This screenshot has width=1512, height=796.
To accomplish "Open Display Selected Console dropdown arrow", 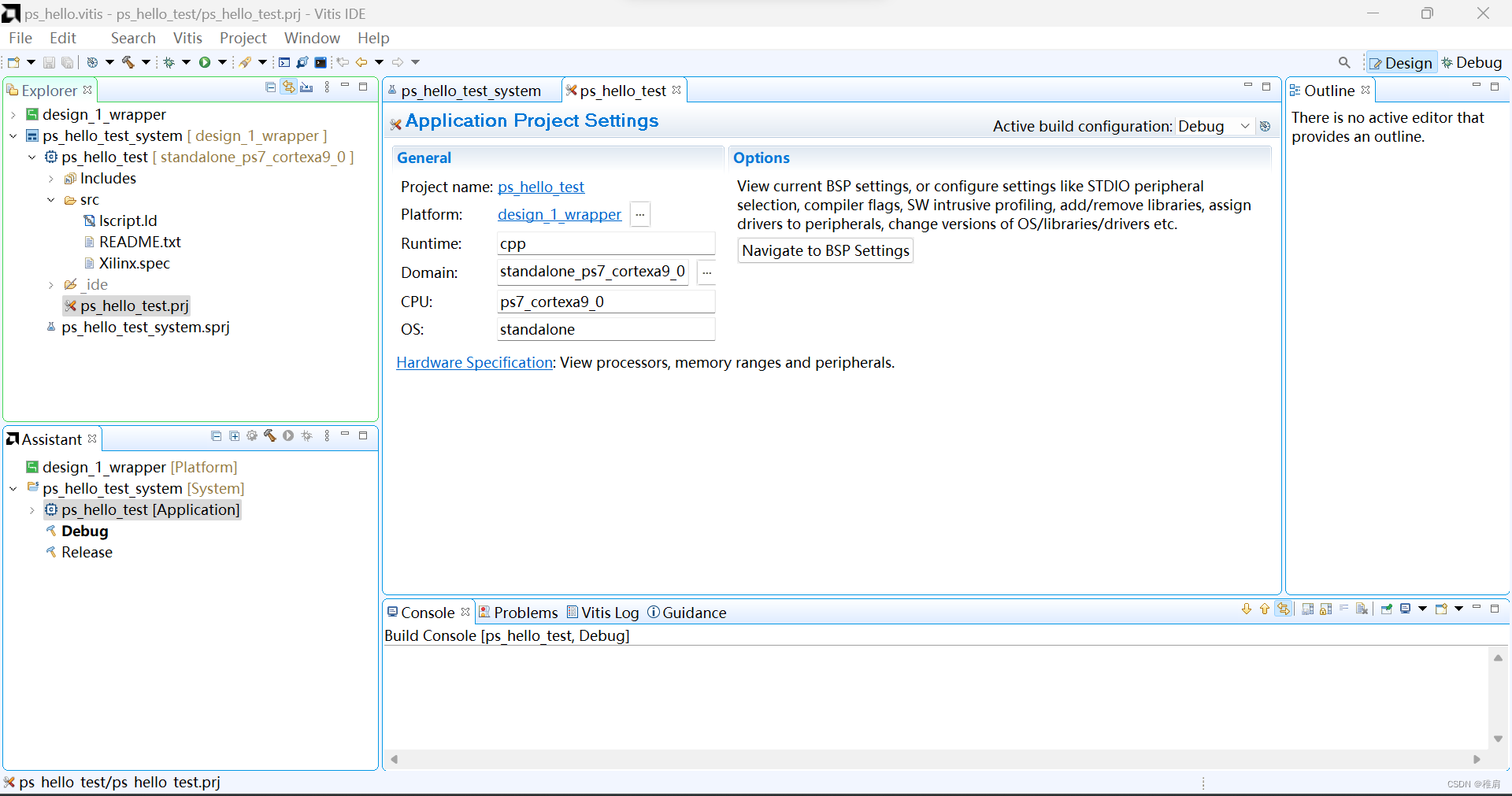I will [1422, 609].
